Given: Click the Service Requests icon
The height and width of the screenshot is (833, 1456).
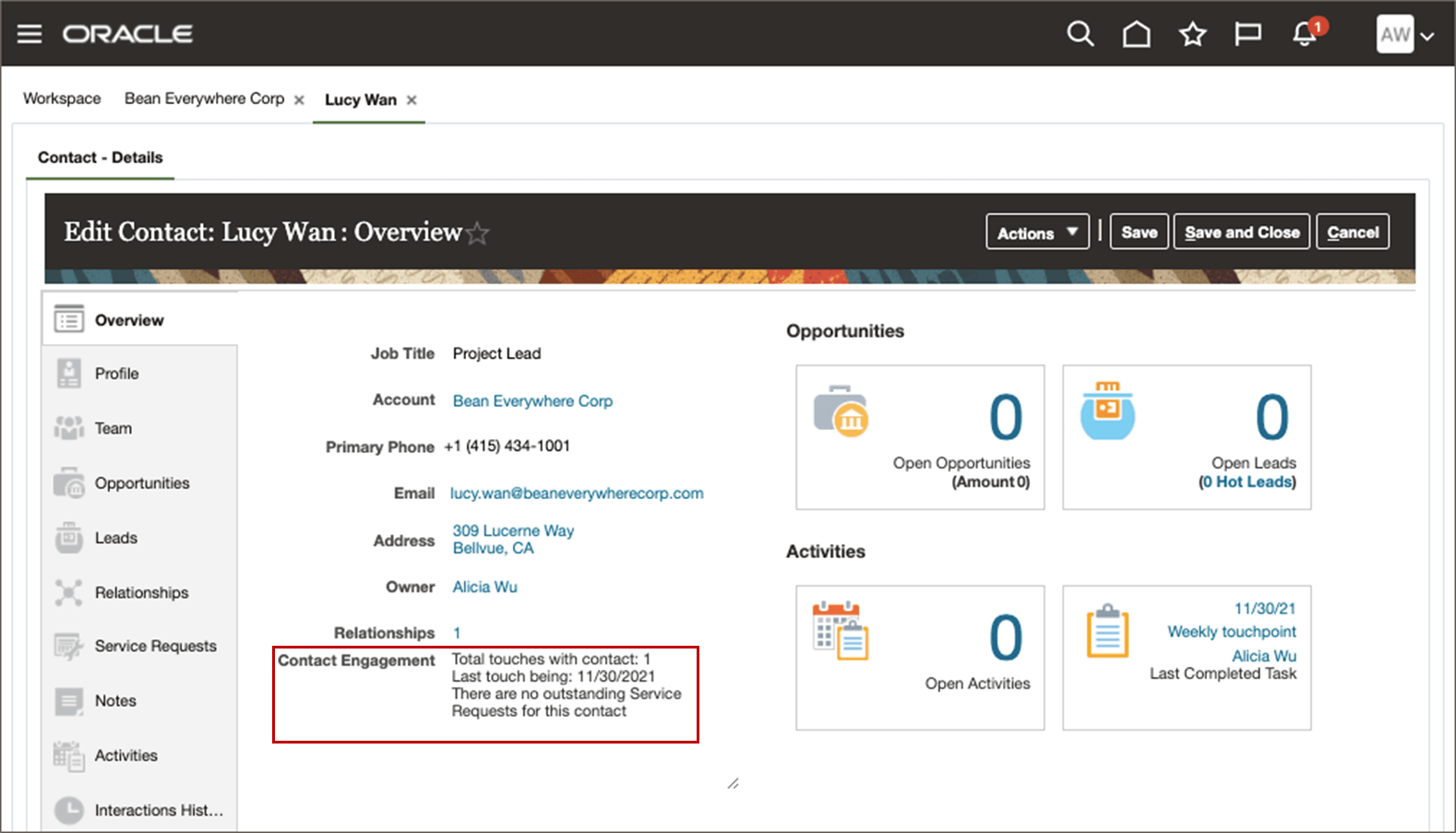Looking at the screenshot, I should point(69,647).
